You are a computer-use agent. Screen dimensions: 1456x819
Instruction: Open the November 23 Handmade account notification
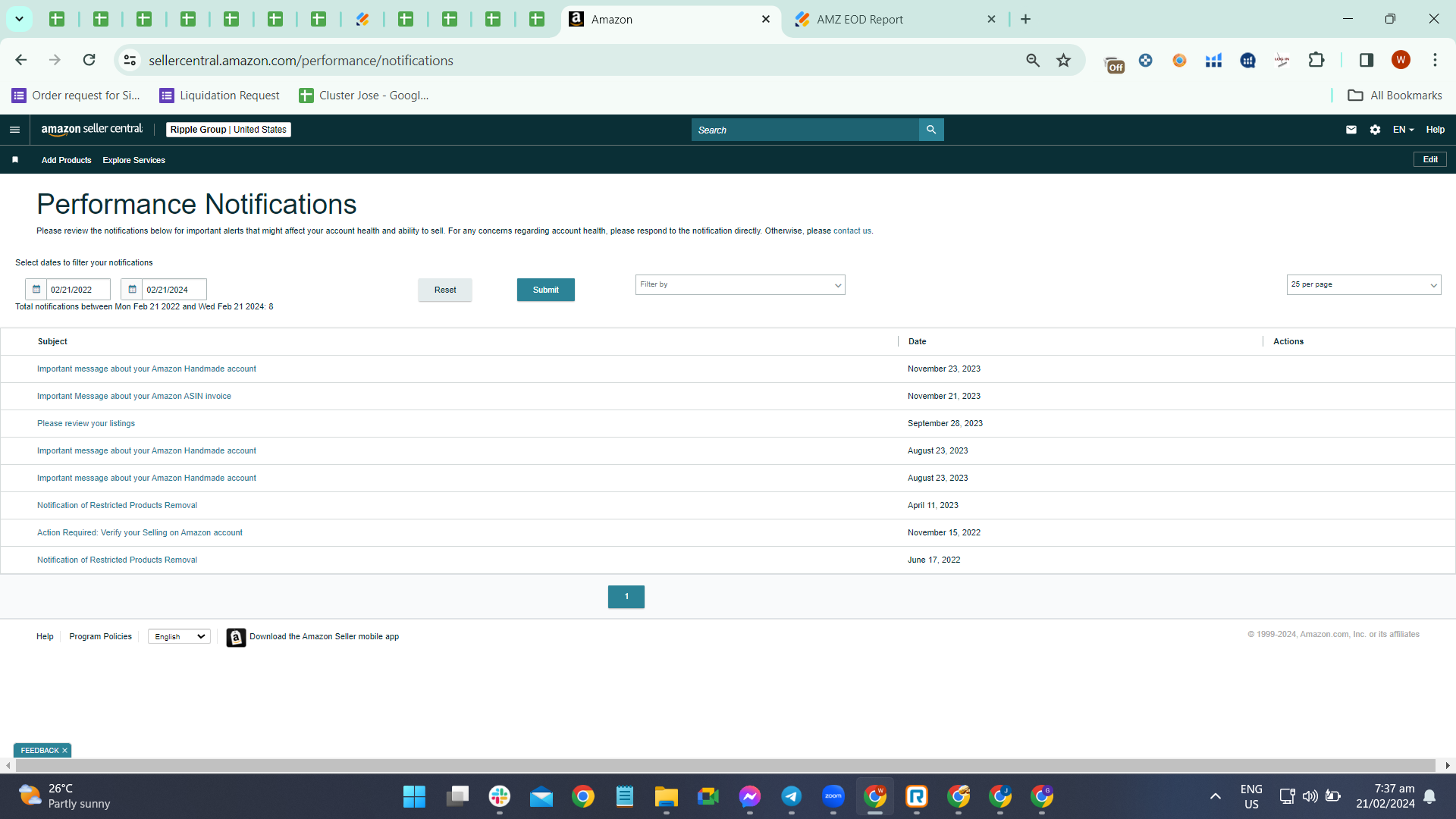[146, 369]
